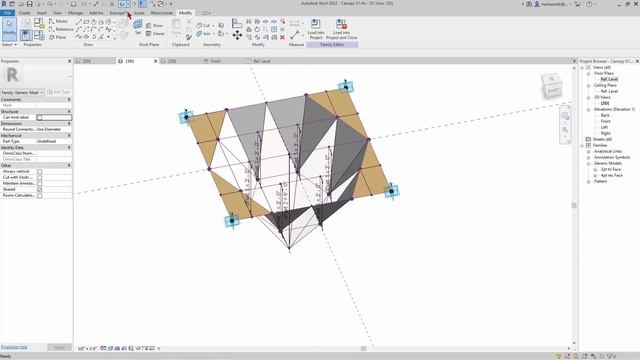The height and width of the screenshot is (360, 640).
Task: Close the {3D} view tab
Action: (x=155, y=61)
